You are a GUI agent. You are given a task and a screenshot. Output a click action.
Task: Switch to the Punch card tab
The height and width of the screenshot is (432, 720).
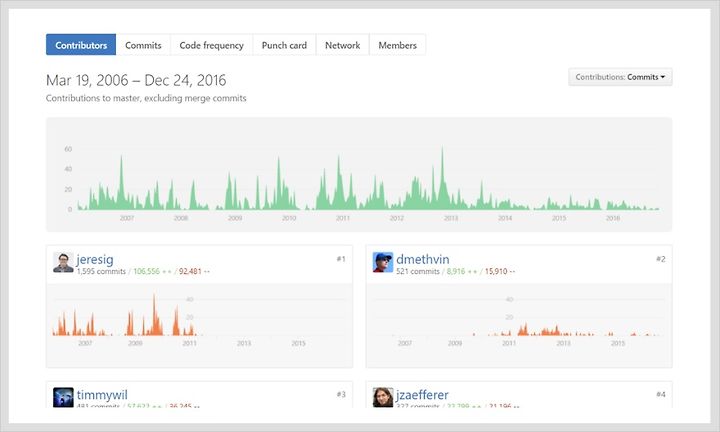284,45
